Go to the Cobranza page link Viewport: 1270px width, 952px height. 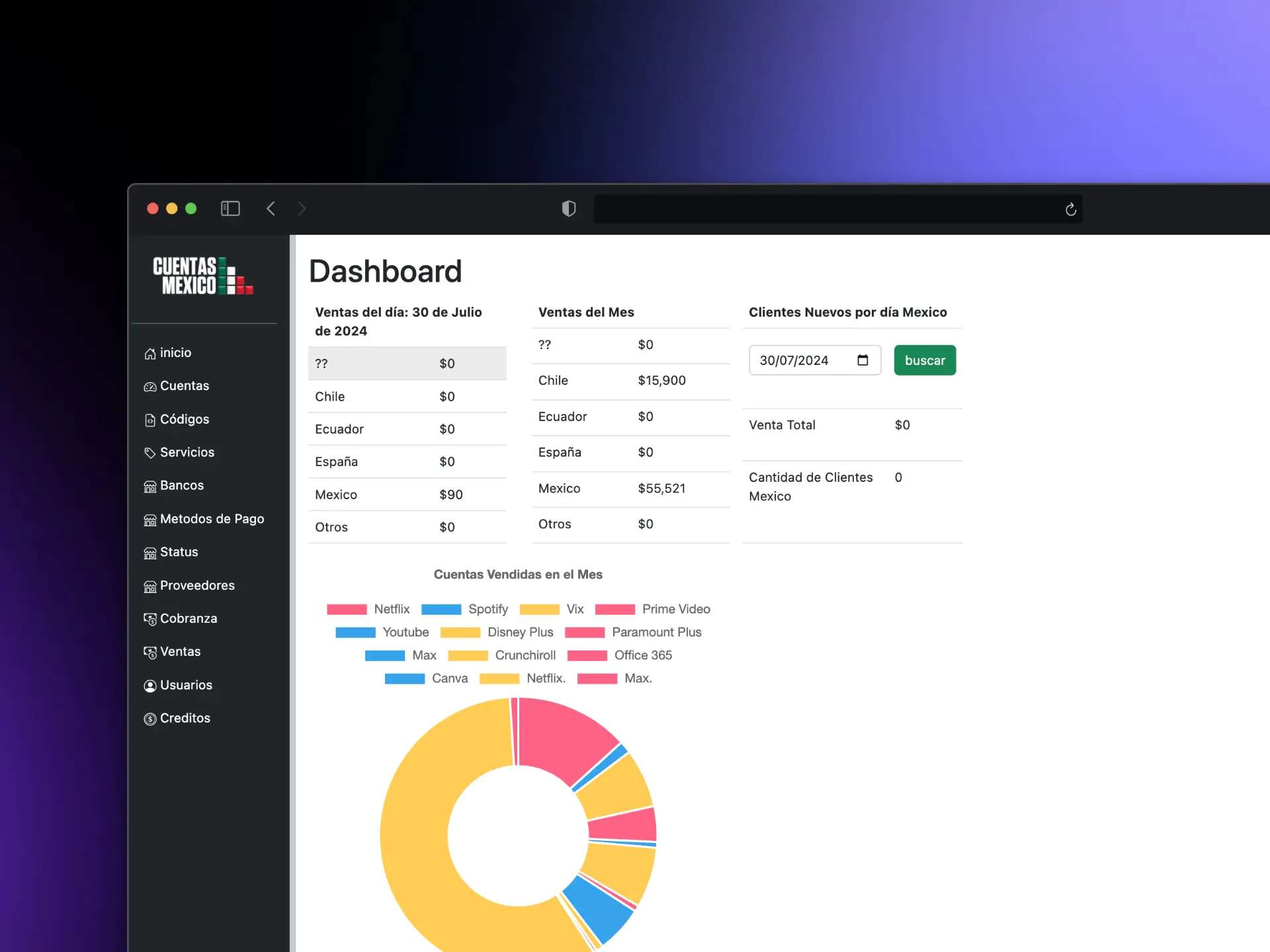tap(181, 619)
